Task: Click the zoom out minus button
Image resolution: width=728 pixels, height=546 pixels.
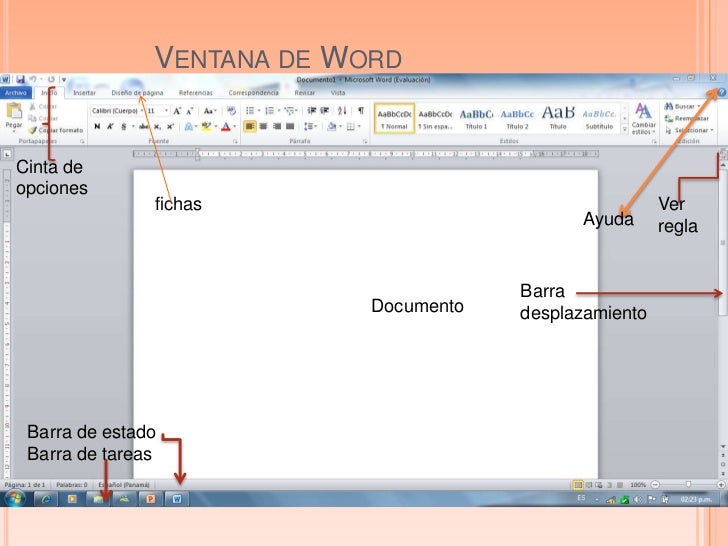Action: (655, 485)
